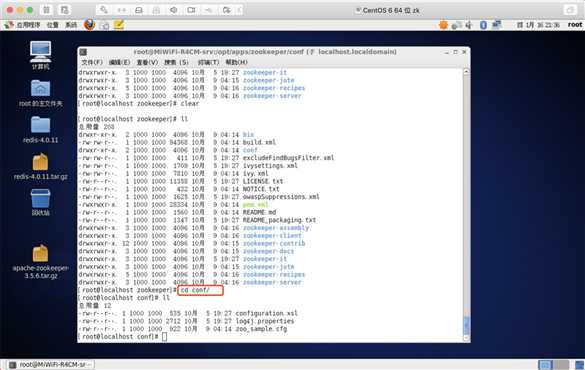
Task: Open terminal Search (搜索) menu
Action: (x=176, y=62)
